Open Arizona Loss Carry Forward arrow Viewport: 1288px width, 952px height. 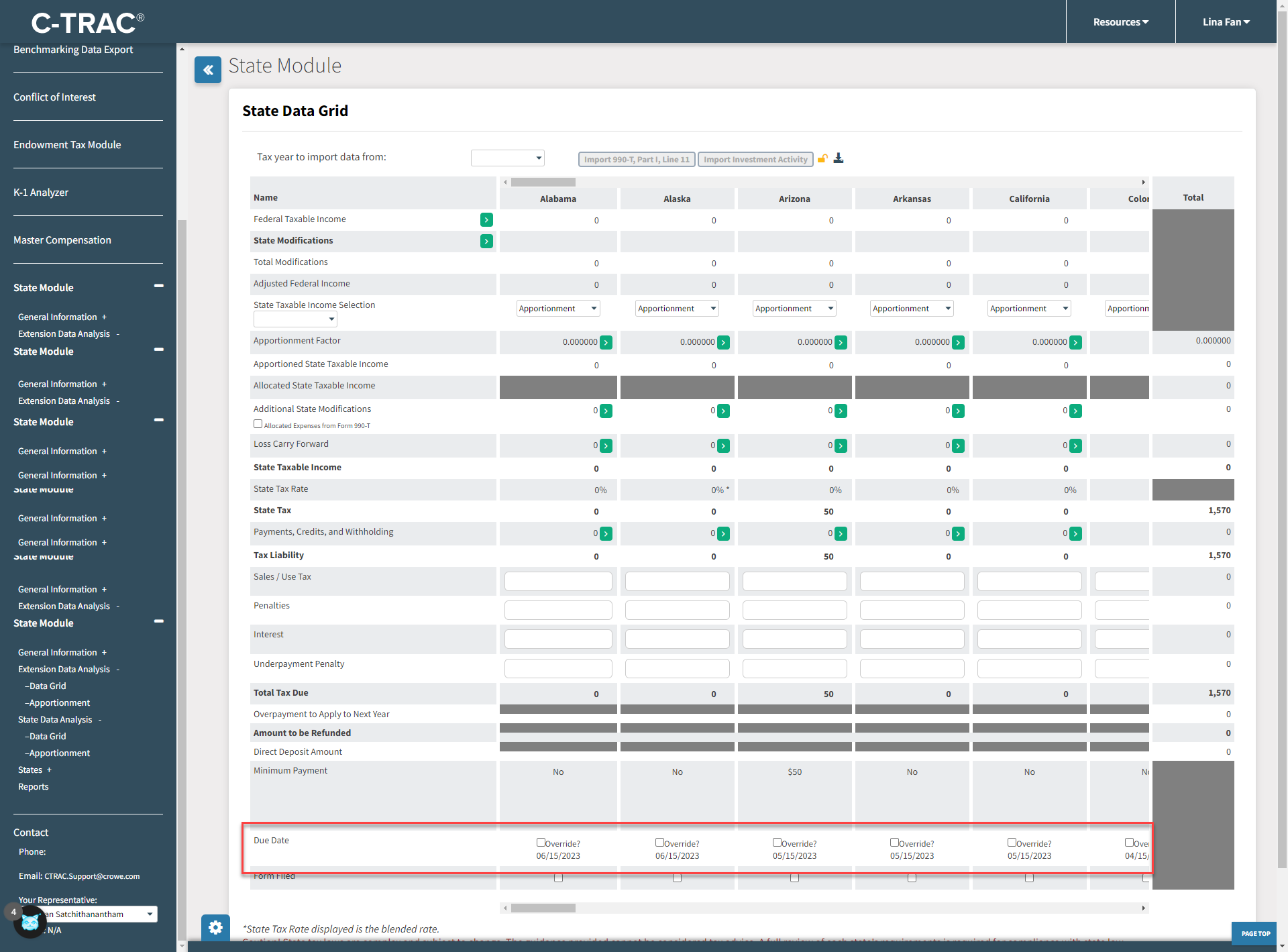click(x=841, y=445)
